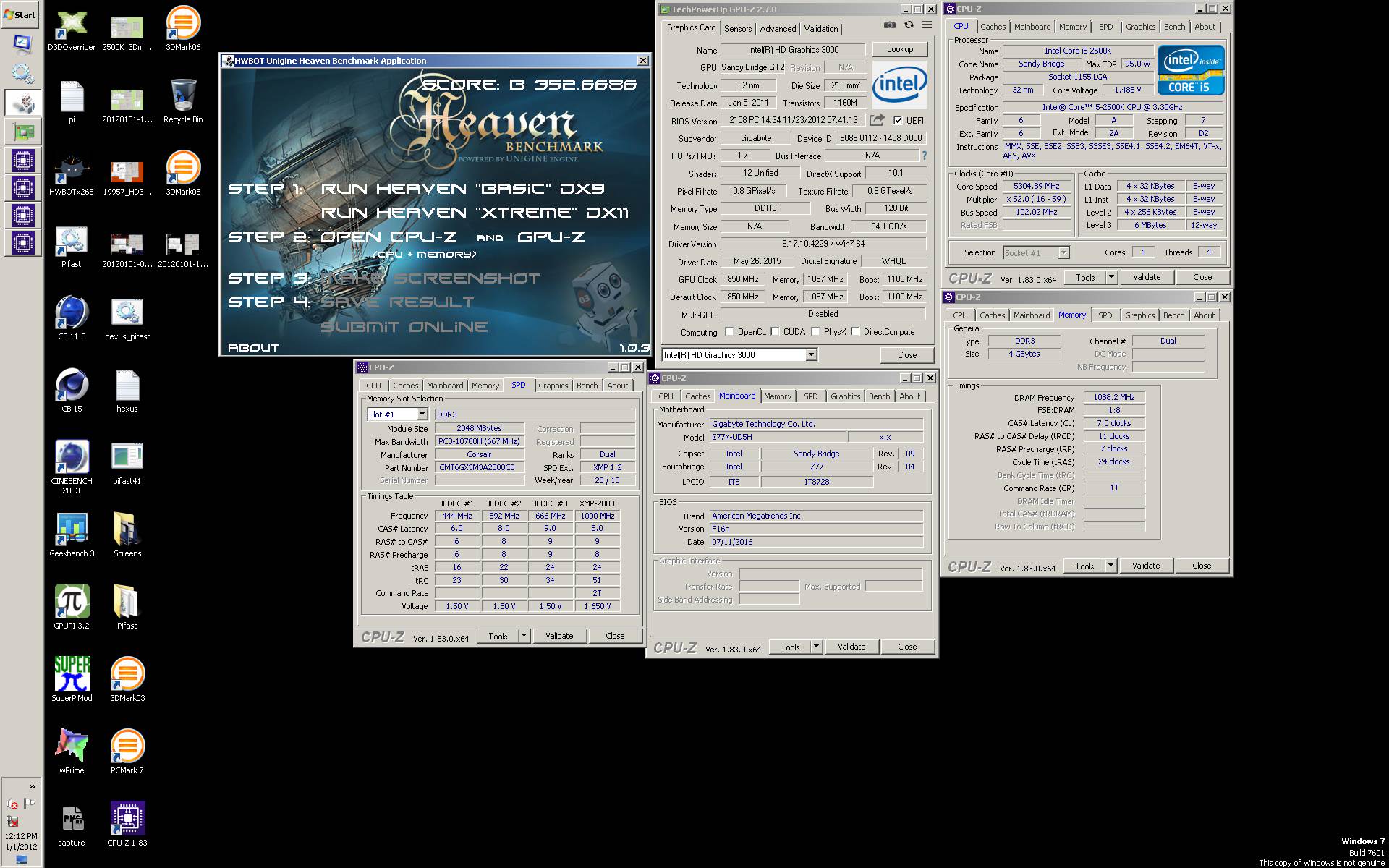
Task: Launch PCMark 7 shortcut
Action: pyautogui.click(x=127, y=752)
